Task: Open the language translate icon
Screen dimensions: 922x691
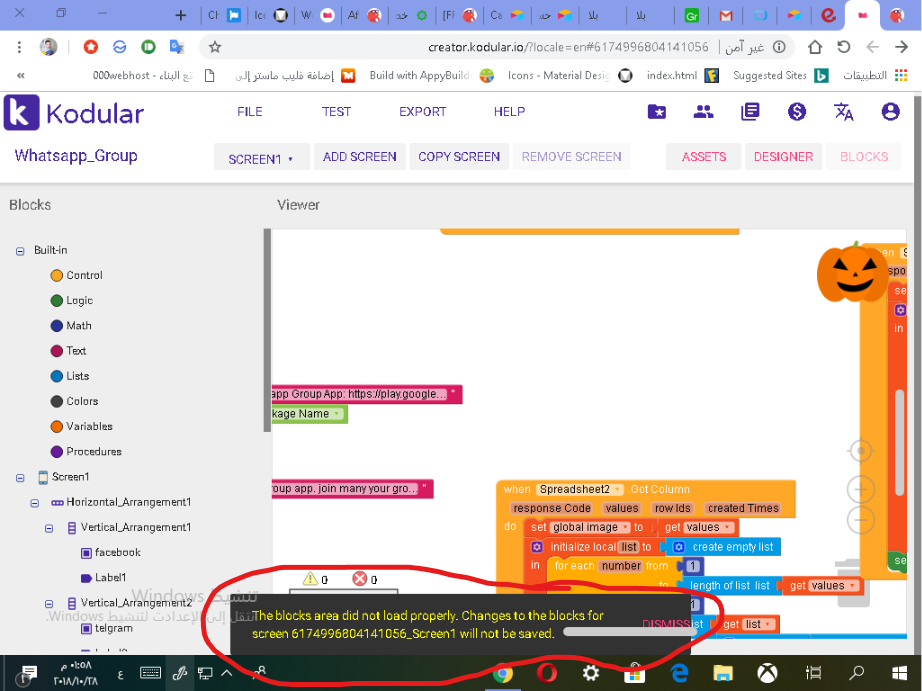Action: coord(844,112)
